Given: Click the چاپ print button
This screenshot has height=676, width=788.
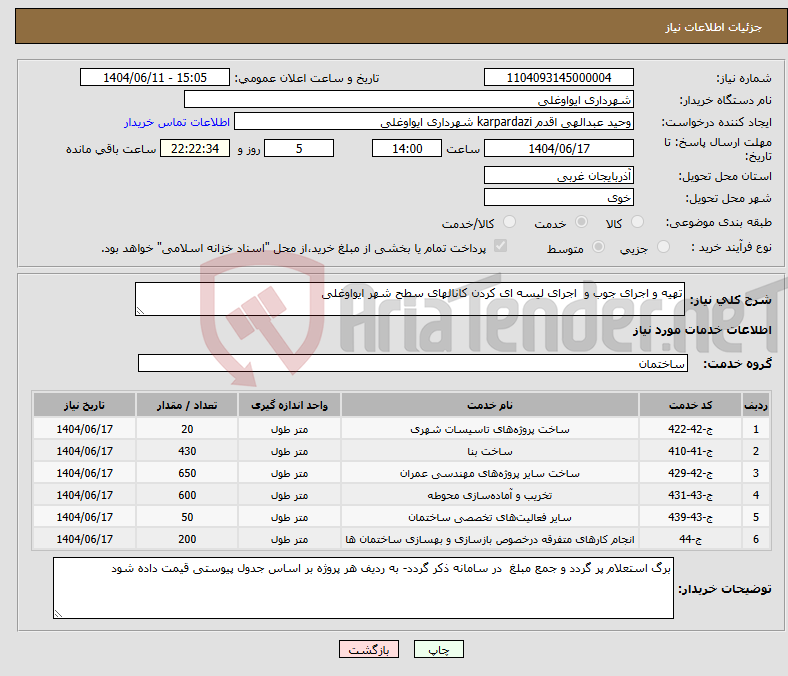Looking at the screenshot, I should tap(439, 649).
